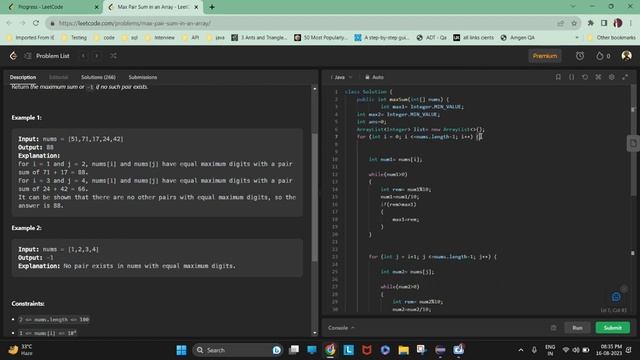Click the Run button
The height and width of the screenshot is (360, 640).
(577, 328)
